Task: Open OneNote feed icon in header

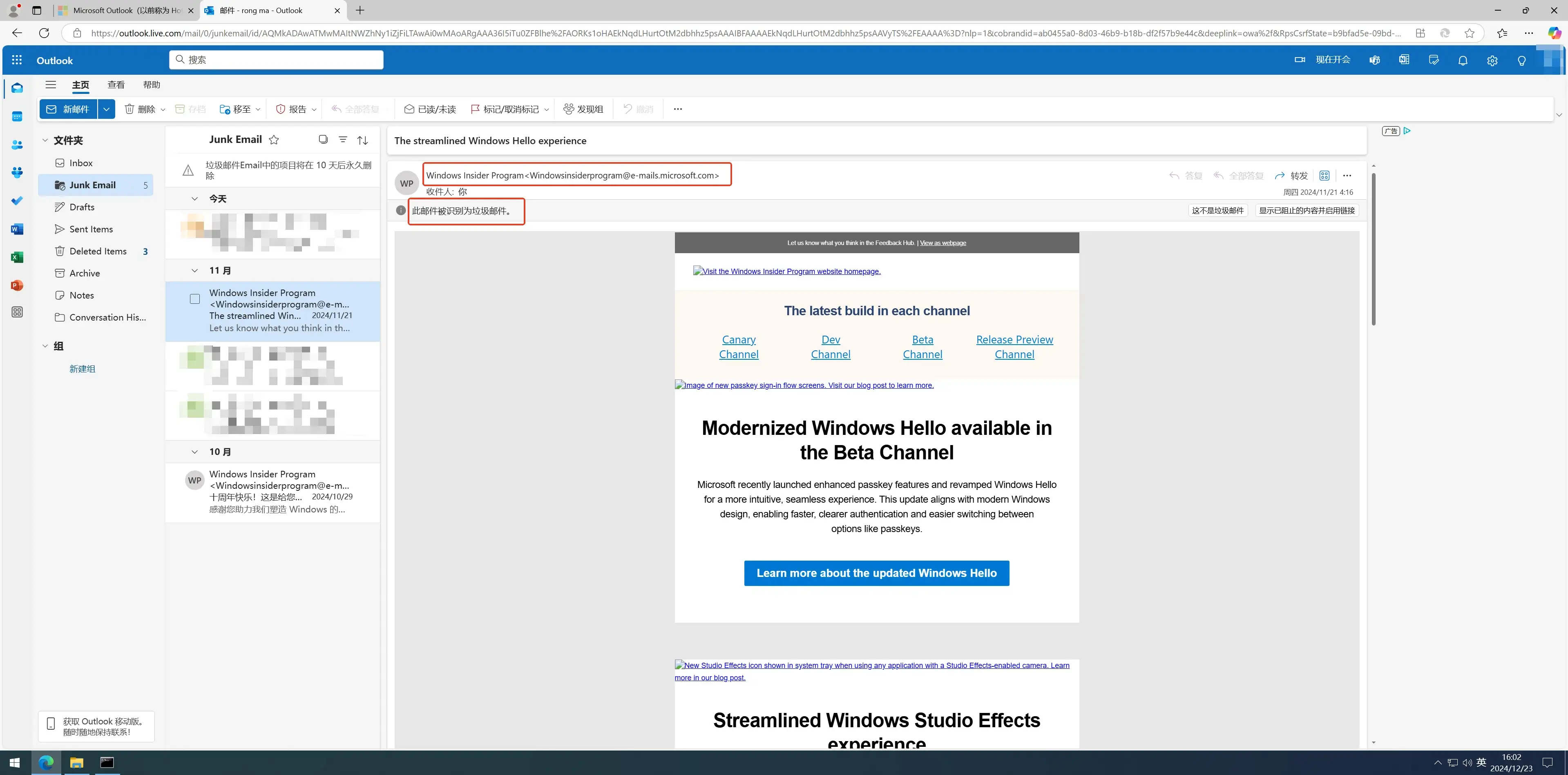Action: point(1404,60)
